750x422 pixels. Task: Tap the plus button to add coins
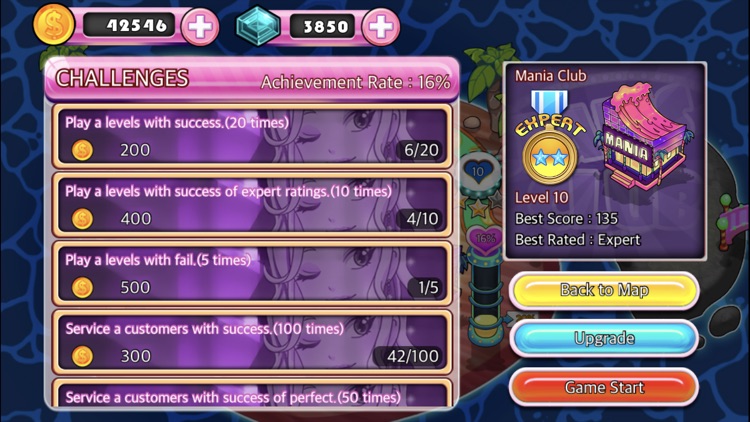(200, 27)
